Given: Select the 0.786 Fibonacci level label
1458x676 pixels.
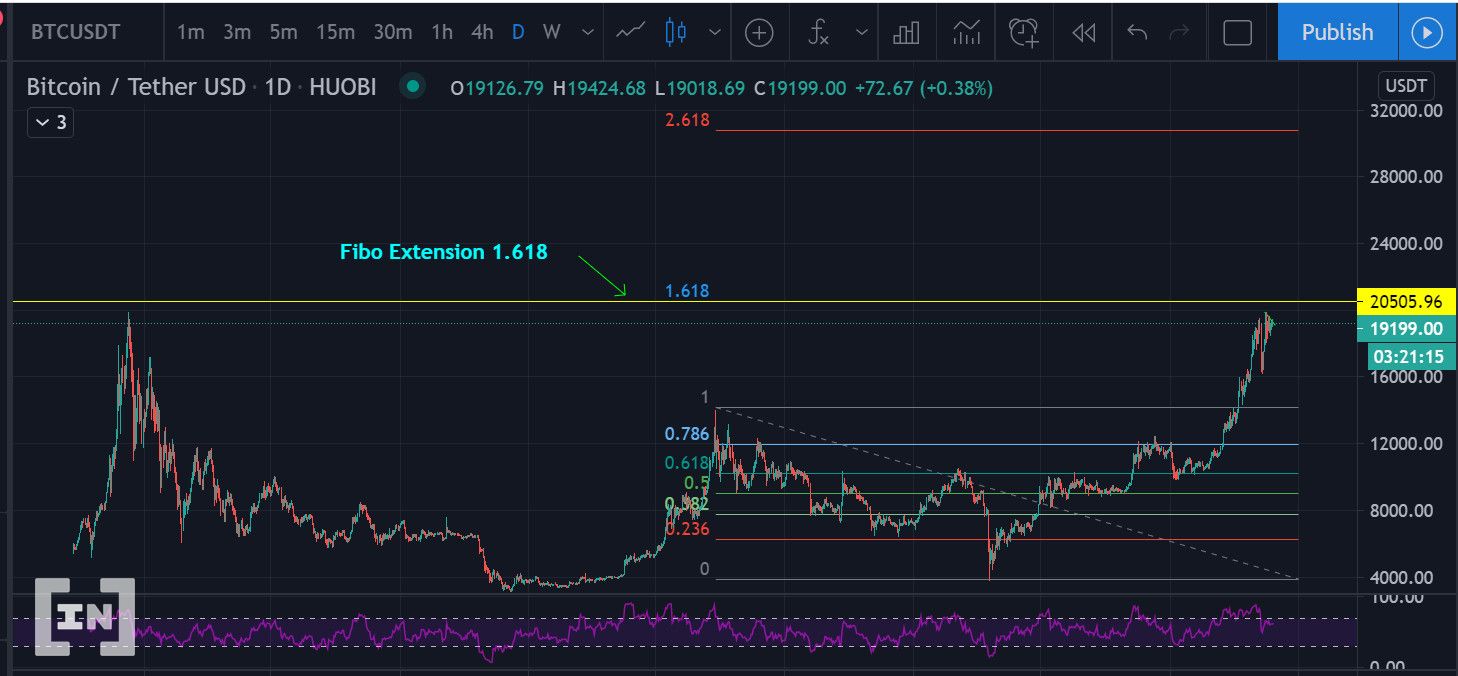Looking at the screenshot, I should [687, 434].
